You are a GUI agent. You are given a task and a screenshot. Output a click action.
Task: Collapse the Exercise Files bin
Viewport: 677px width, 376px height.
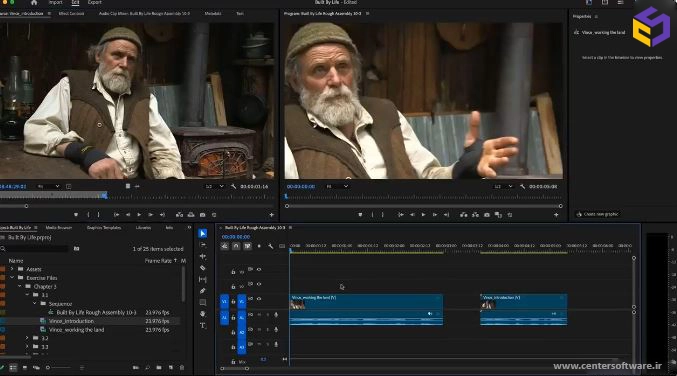point(12,278)
